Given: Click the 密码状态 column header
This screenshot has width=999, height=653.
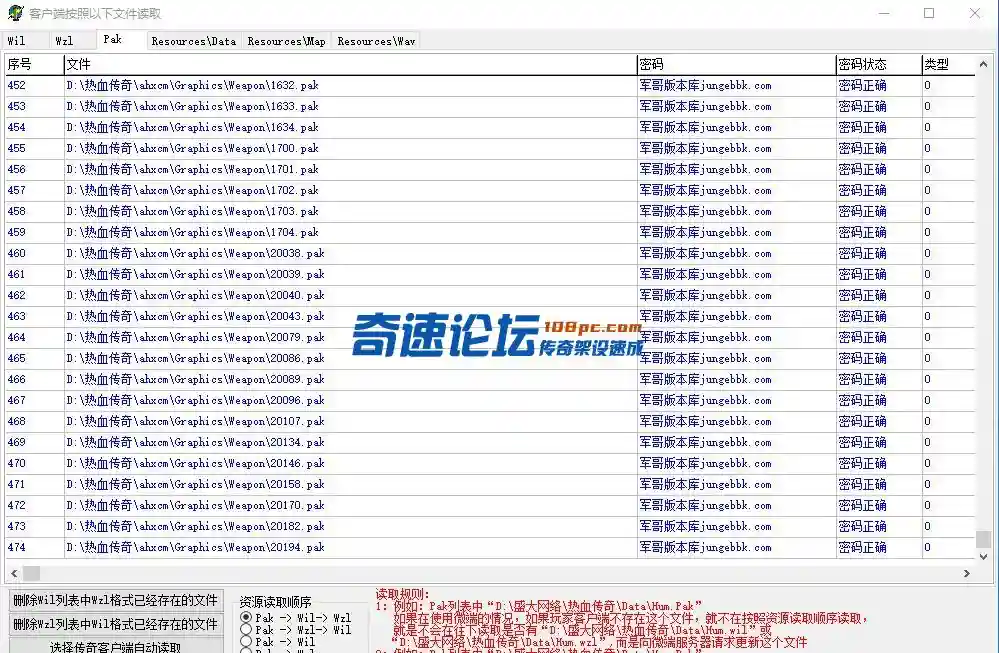Looking at the screenshot, I should (x=879, y=64).
